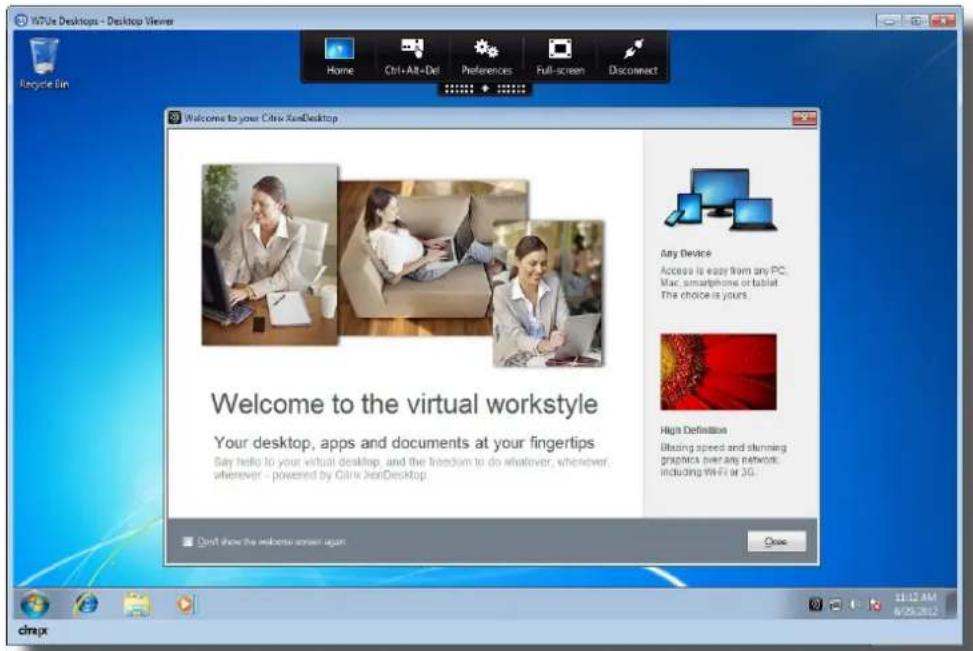Click the volume speaker tray icon

(854, 604)
